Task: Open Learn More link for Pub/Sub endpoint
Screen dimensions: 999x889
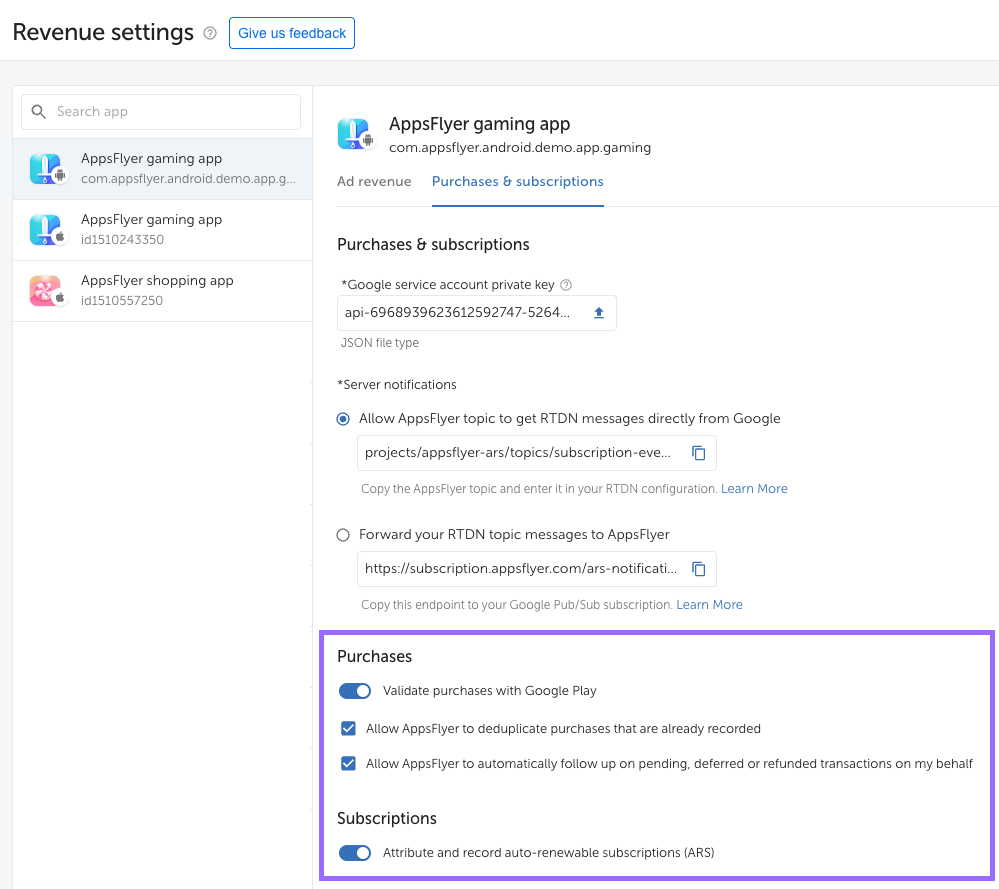Action: 709,605
